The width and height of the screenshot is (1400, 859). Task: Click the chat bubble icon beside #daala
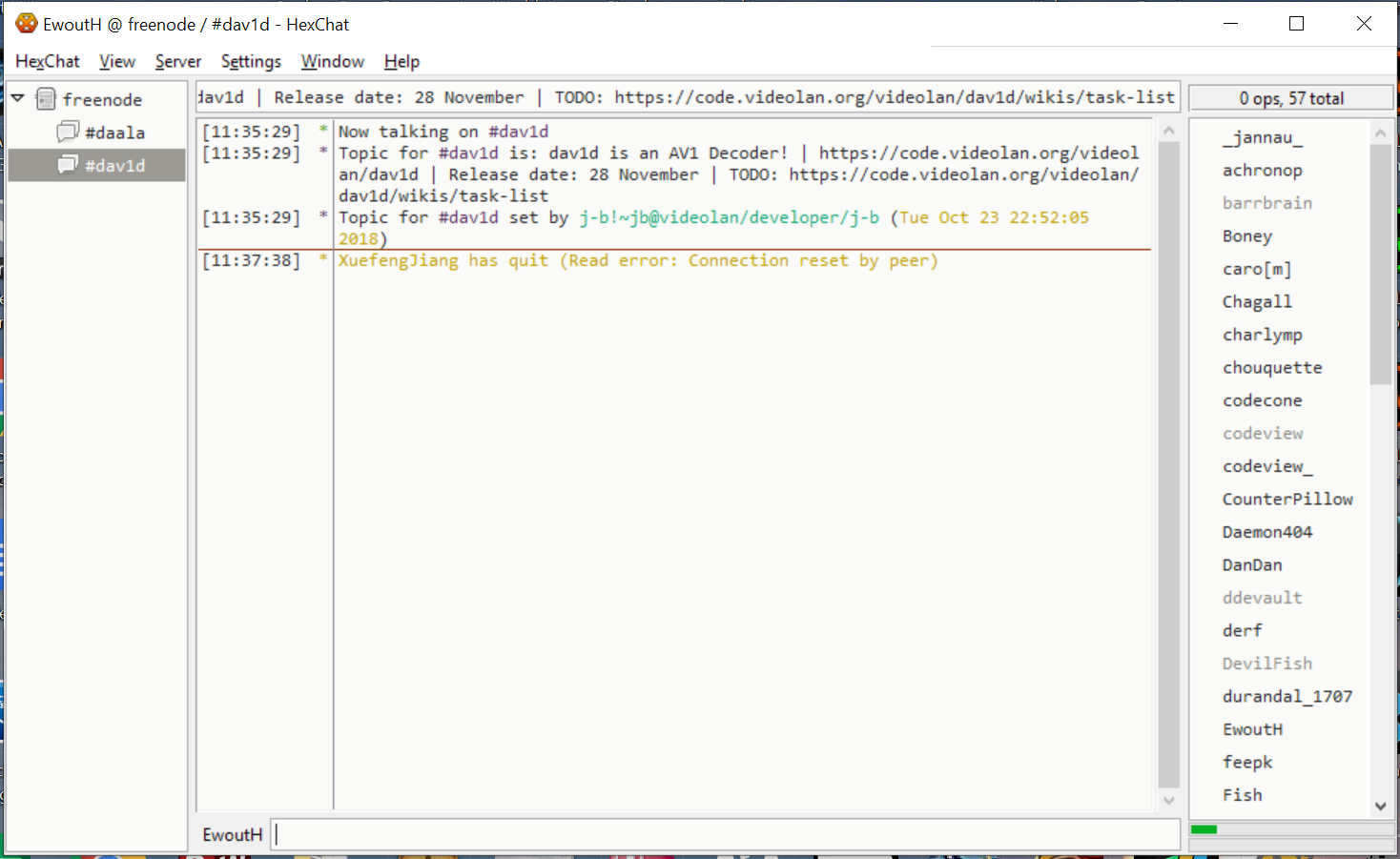click(68, 132)
